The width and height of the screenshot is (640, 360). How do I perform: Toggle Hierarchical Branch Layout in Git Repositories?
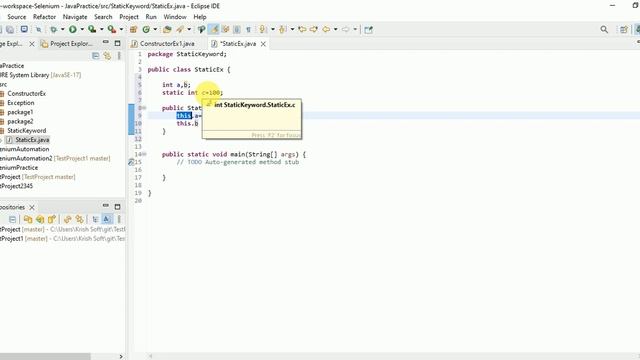(x=95, y=219)
